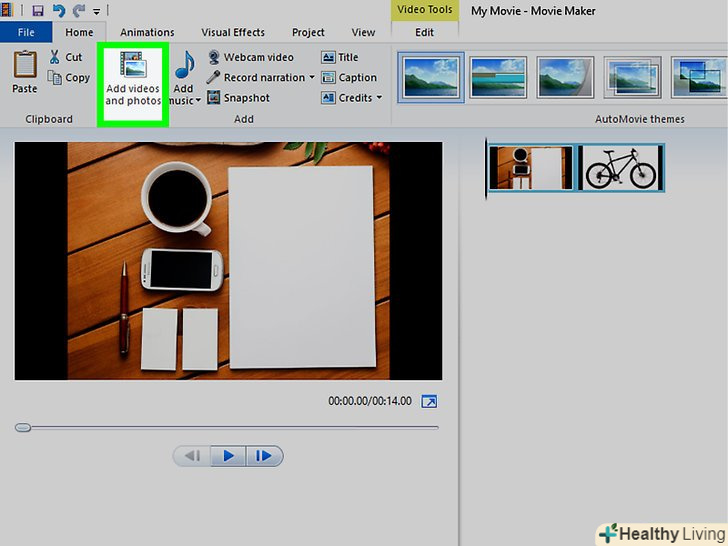Open the Add music dropdown
Image resolution: width=728 pixels, height=546 pixels.
[x=198, y=100]
